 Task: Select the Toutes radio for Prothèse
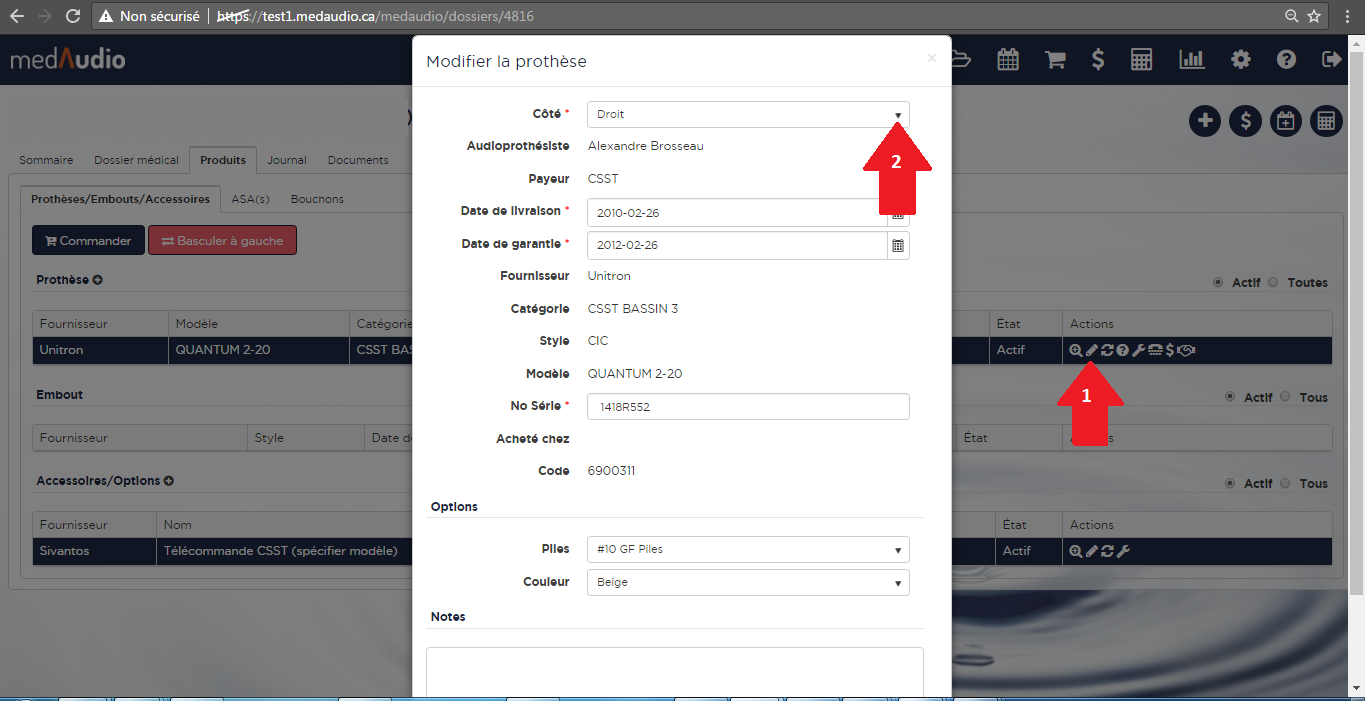point(1273,283)
